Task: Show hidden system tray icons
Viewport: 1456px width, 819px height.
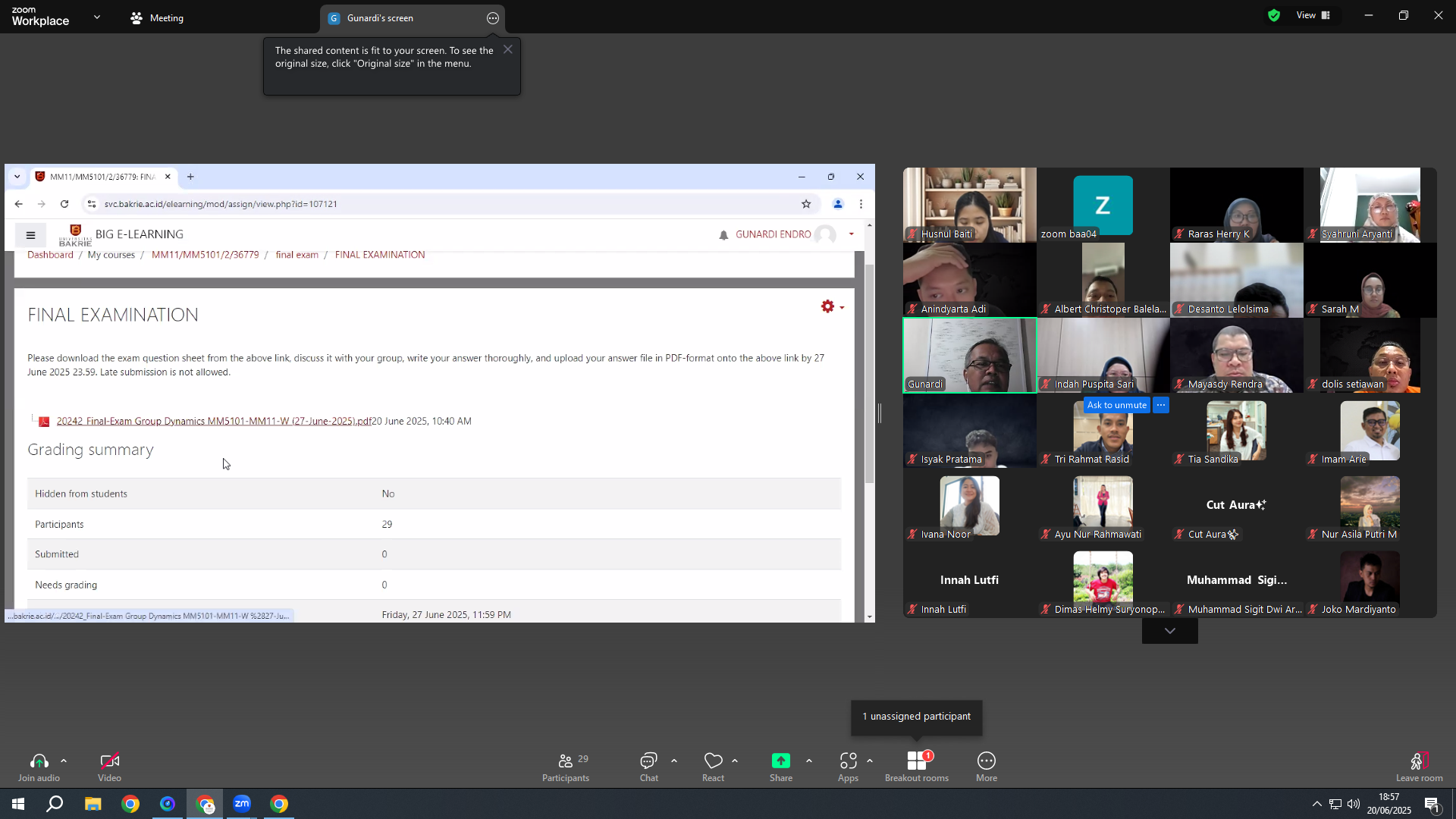Action: click(1316, 804)
